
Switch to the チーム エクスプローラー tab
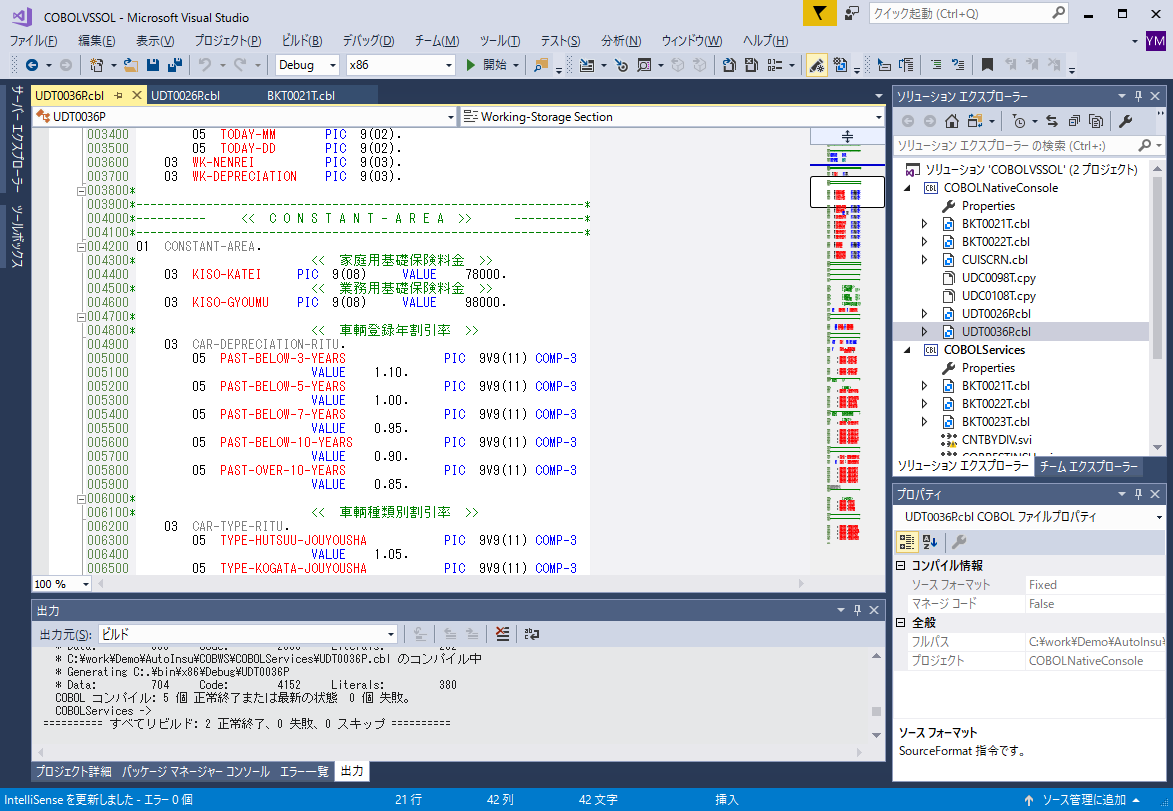[x=1088, y=466]
